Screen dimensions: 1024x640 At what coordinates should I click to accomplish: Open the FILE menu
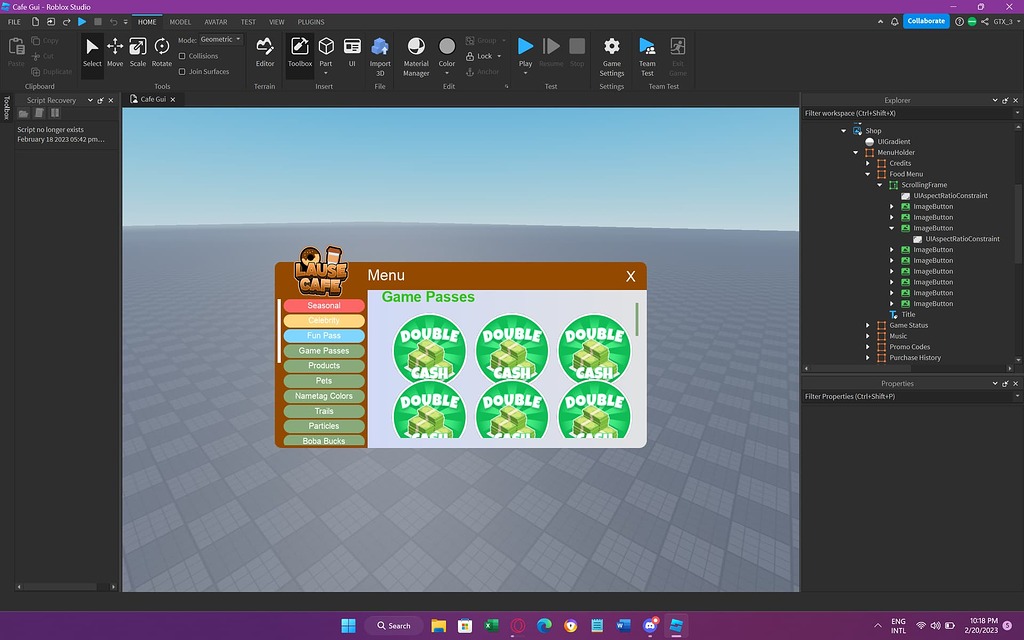point(14,22)
